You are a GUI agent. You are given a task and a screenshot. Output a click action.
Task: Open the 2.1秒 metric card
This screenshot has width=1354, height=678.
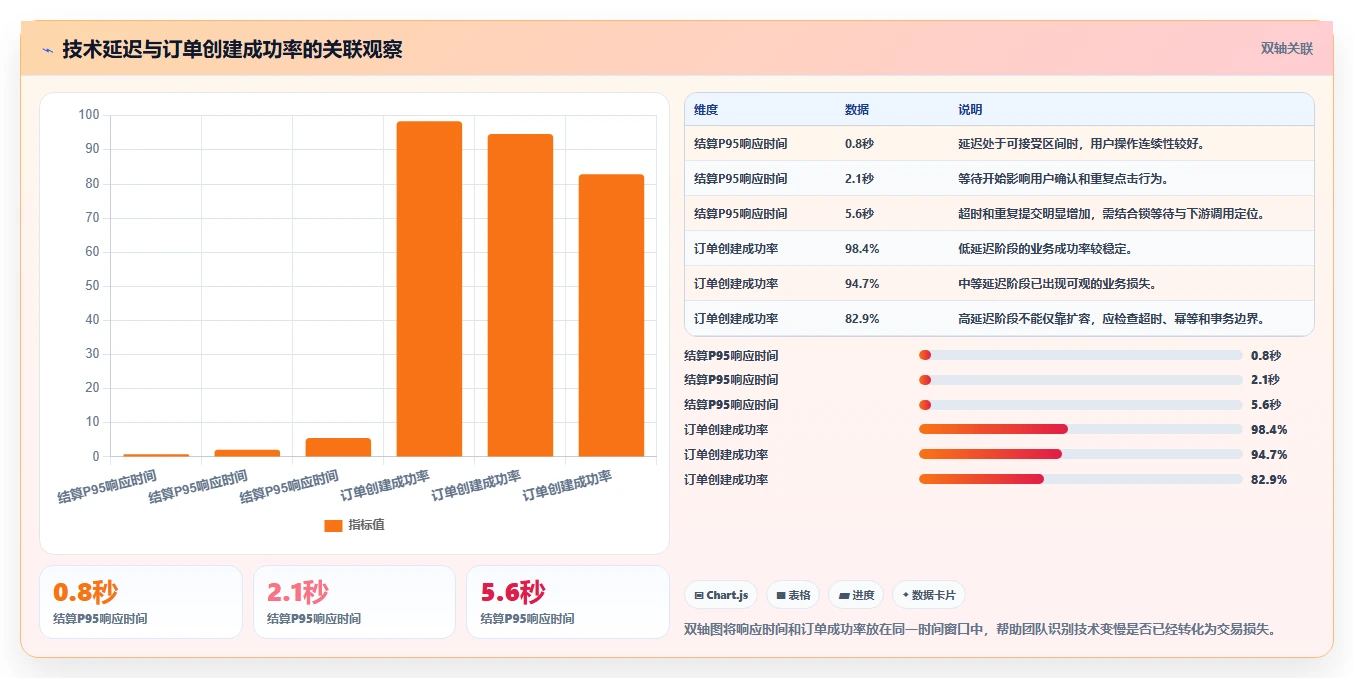(x=354, y=602)
